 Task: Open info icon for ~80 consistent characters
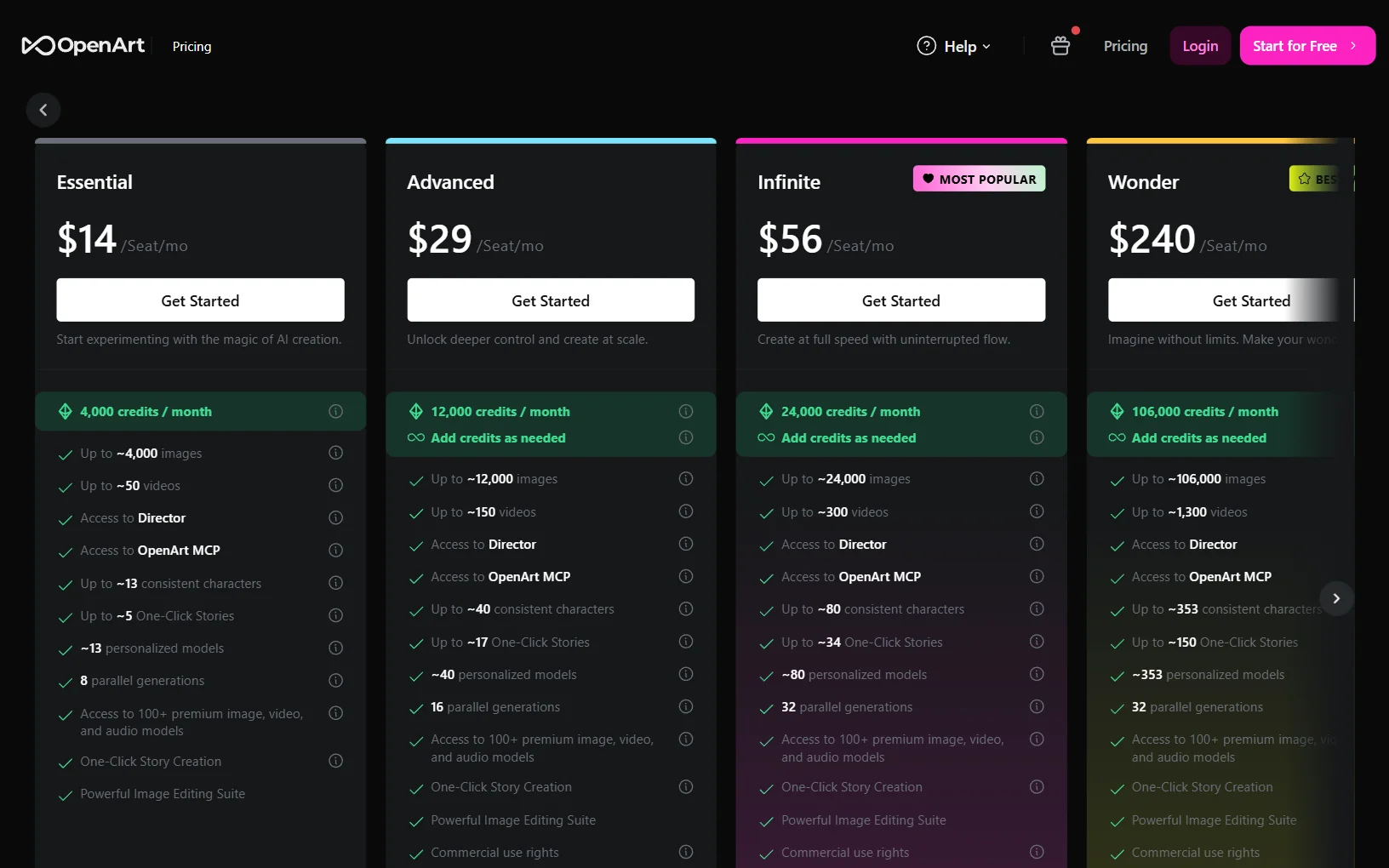click(x=1037, y=609)
